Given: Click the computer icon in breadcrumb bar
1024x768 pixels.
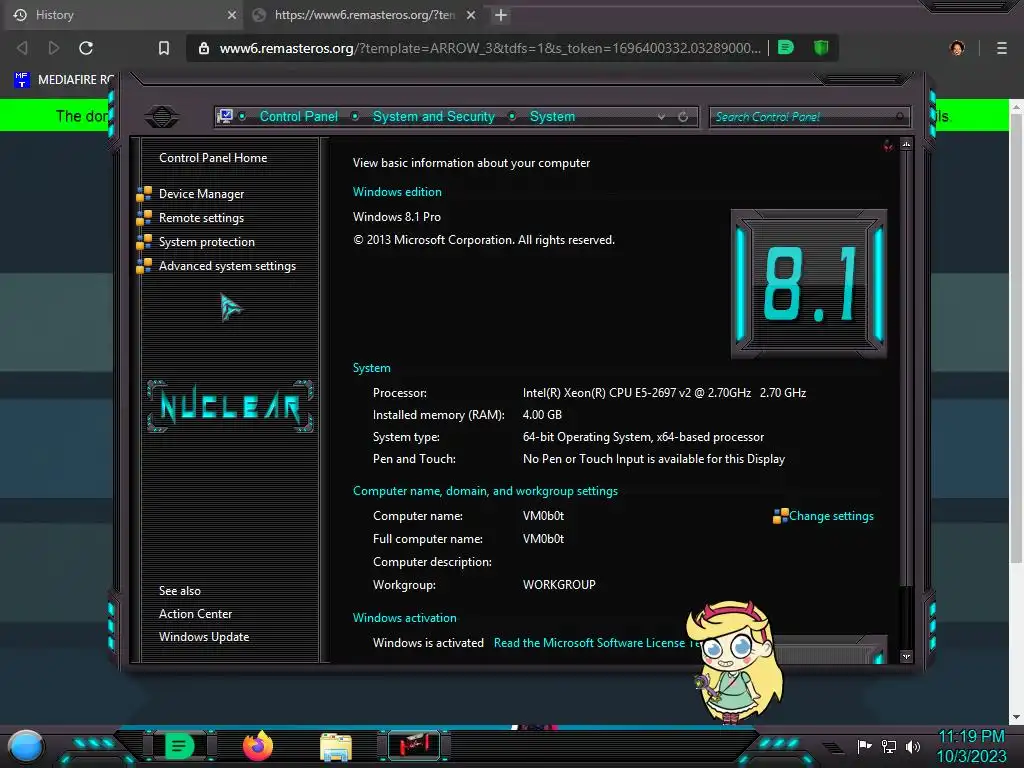Looking at the screenshot, I should [225, 116].
